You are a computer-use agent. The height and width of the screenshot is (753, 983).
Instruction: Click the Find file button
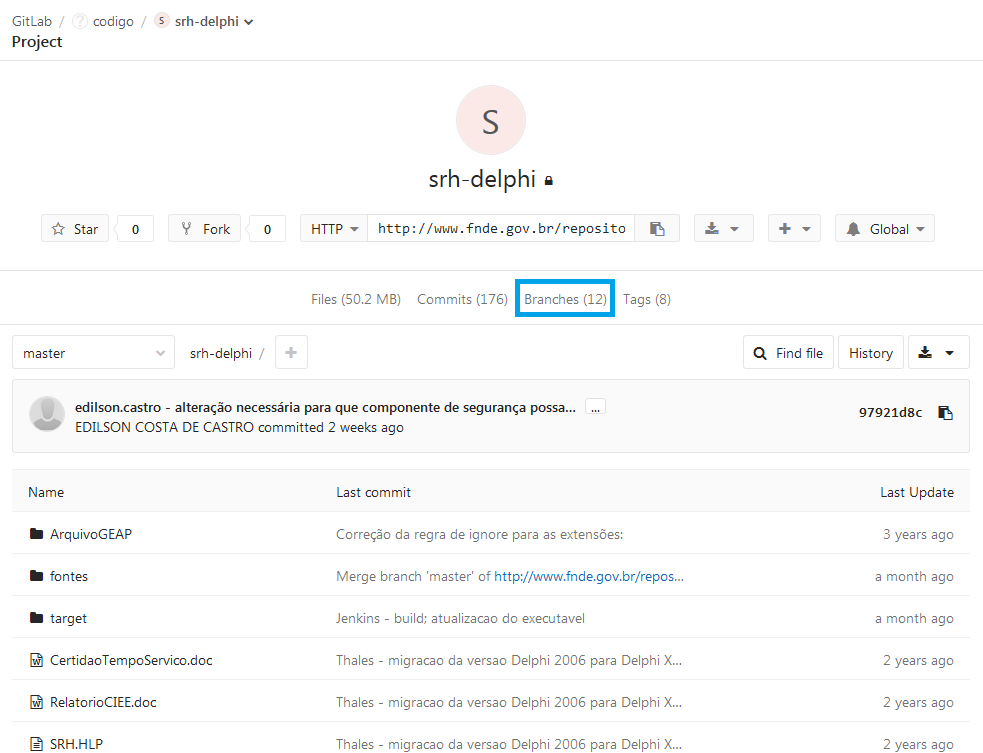tap(788, 353)
